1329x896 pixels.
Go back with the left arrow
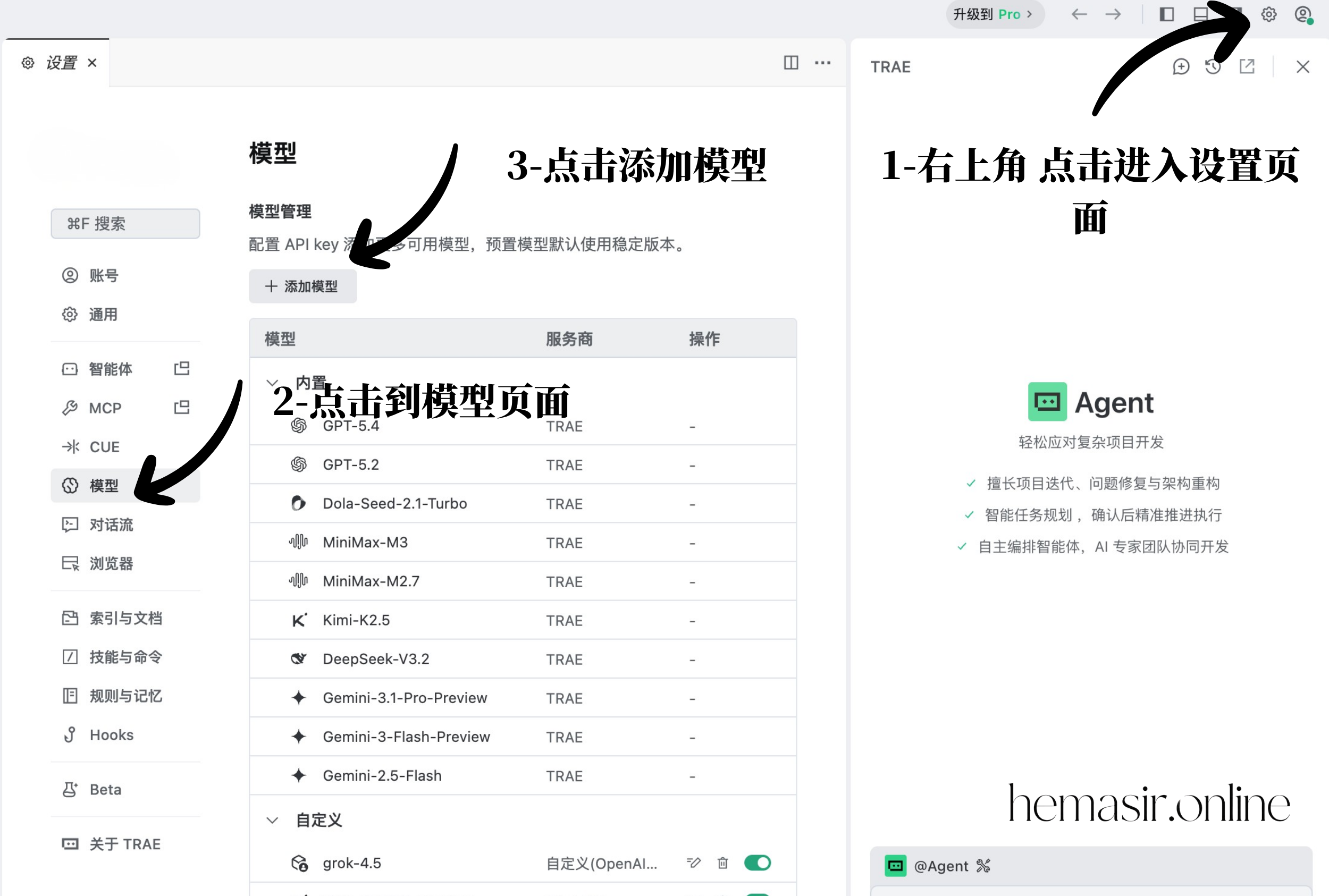[x=1079, y=14]
